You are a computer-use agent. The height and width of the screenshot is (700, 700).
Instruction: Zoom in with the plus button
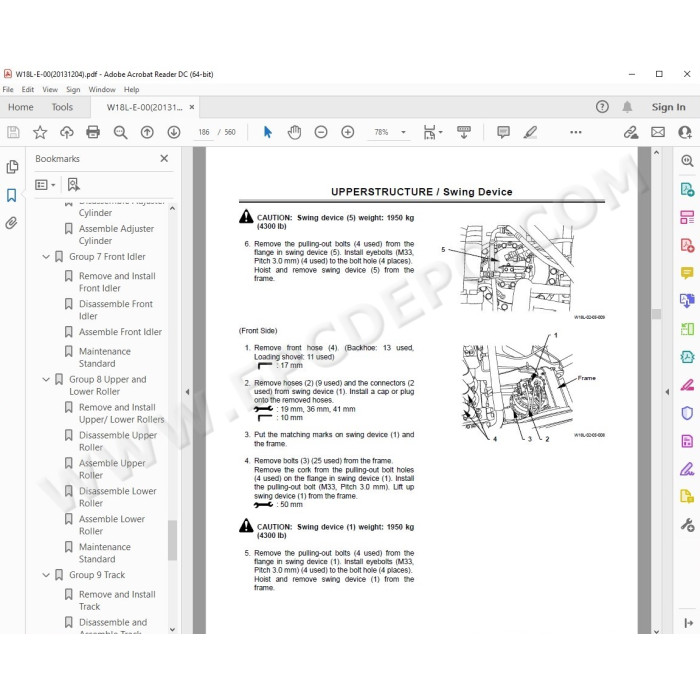tap(347, 132)
